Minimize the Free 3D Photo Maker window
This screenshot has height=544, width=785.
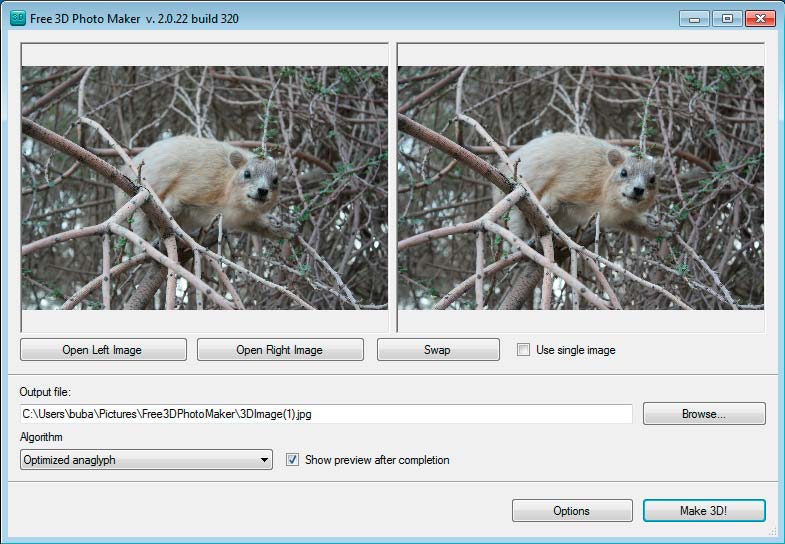pyautogui.click(x=694, y=19)
